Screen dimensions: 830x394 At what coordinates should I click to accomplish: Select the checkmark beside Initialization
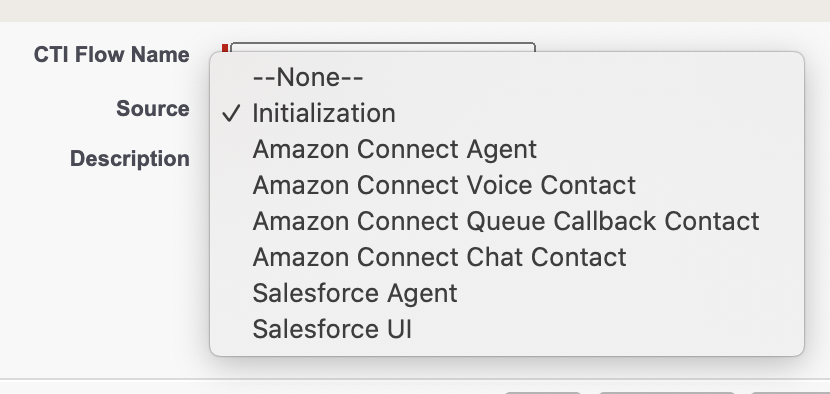(x=231, y=113)
